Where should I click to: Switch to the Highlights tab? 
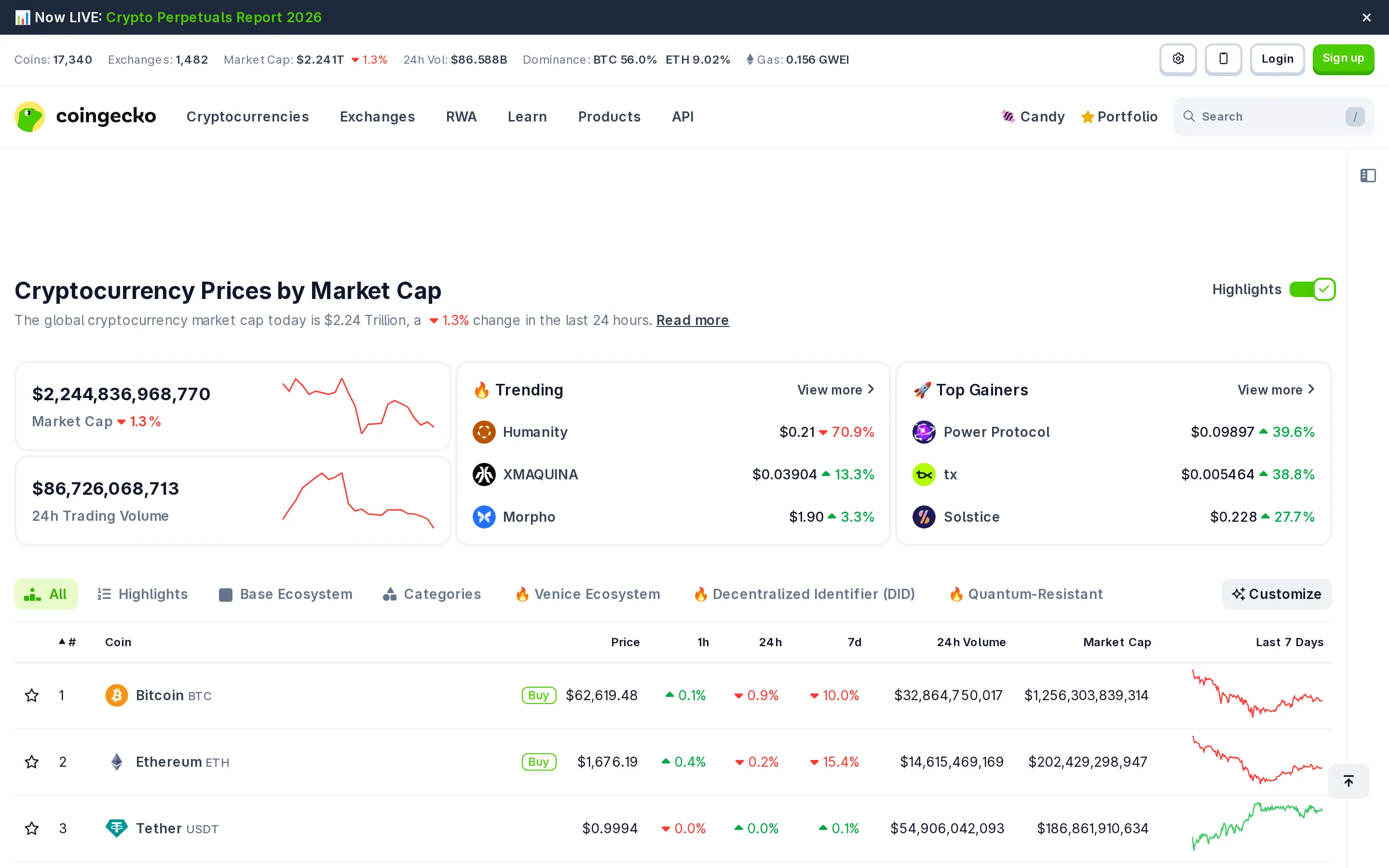[142, 594]
